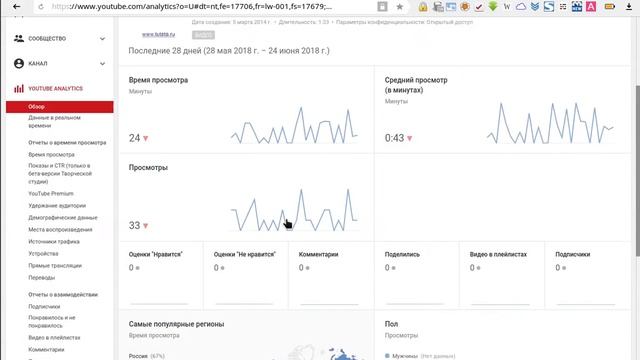Reload the page using the refresh icon
This screenshot has height=360, width=640.
point(41,7)
